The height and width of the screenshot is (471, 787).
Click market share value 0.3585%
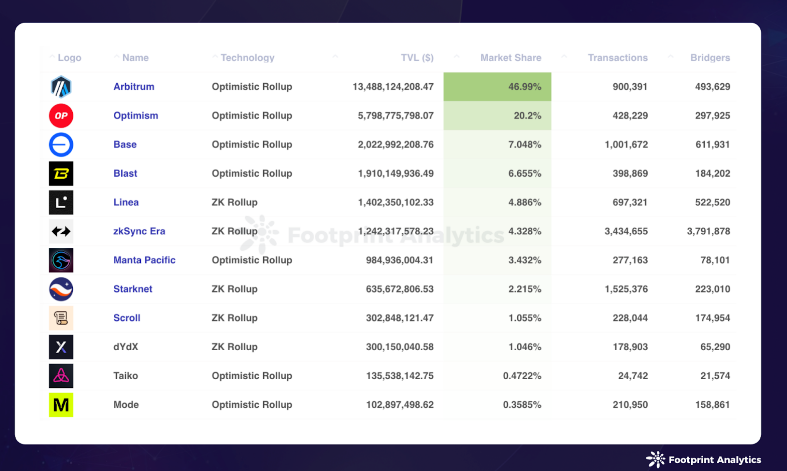[522, 405]
